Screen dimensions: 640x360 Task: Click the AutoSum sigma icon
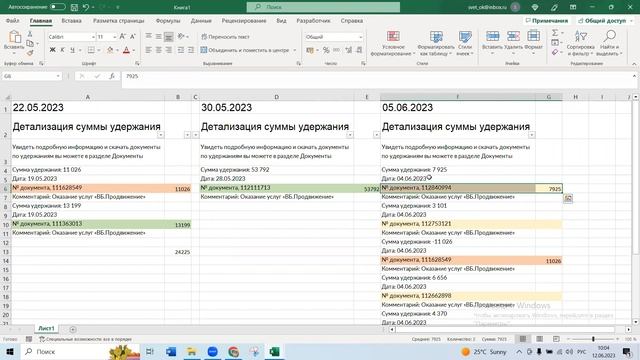pyautogui.click(x=555, y=33)
